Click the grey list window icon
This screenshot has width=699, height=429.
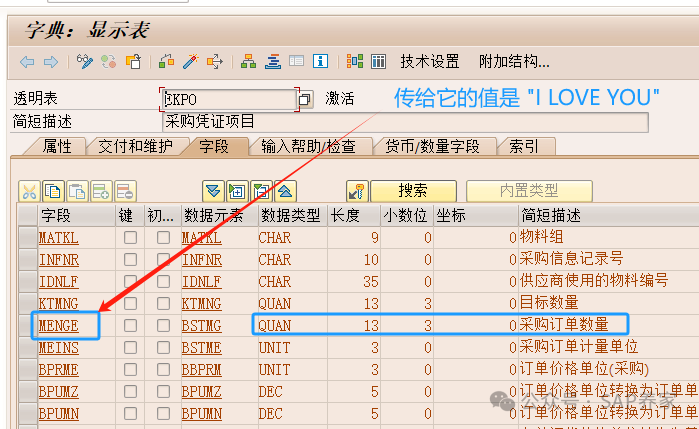click(x=296, y=61)
